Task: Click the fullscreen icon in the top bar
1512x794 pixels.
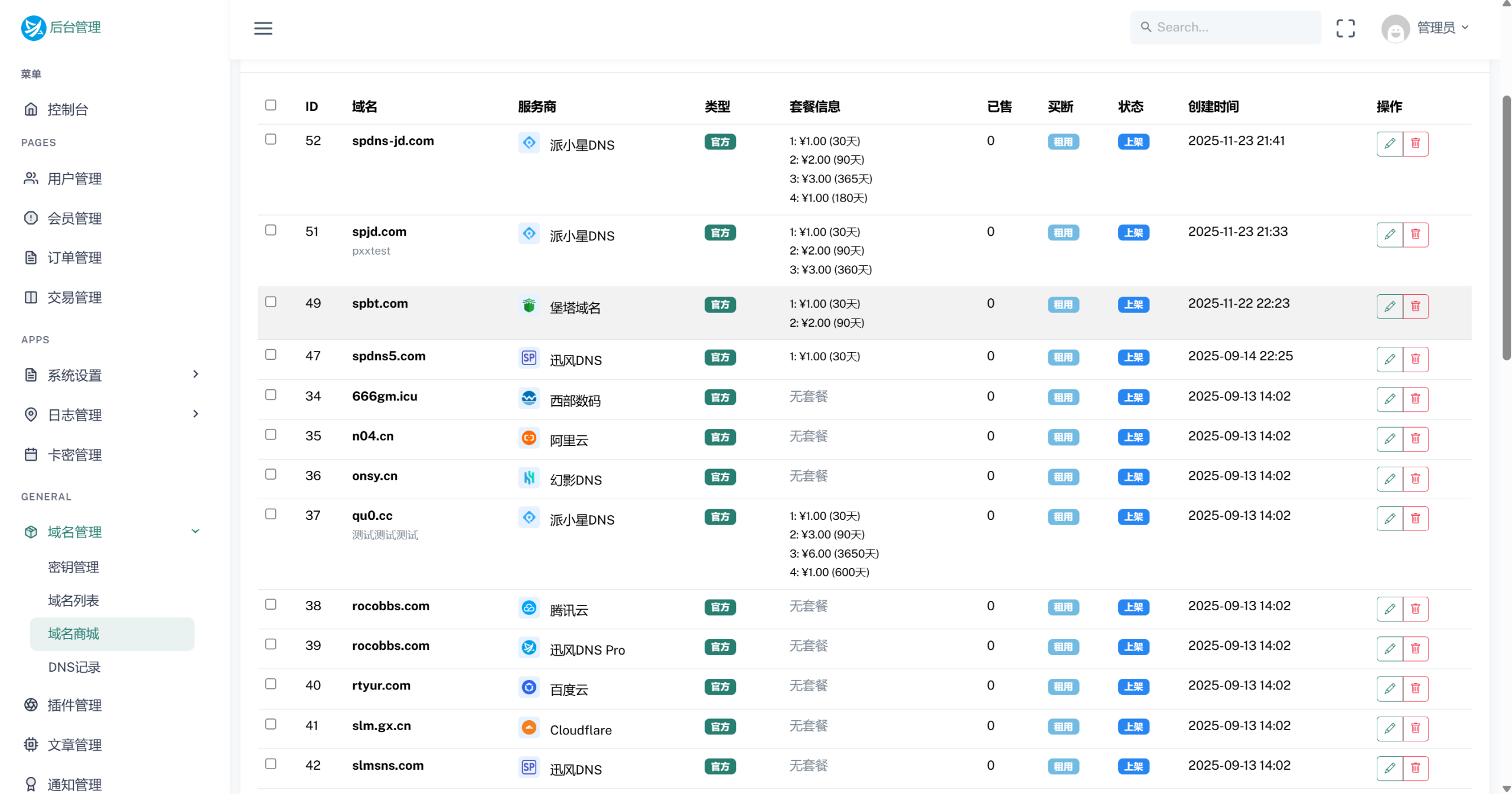Action: point(1346,27)
